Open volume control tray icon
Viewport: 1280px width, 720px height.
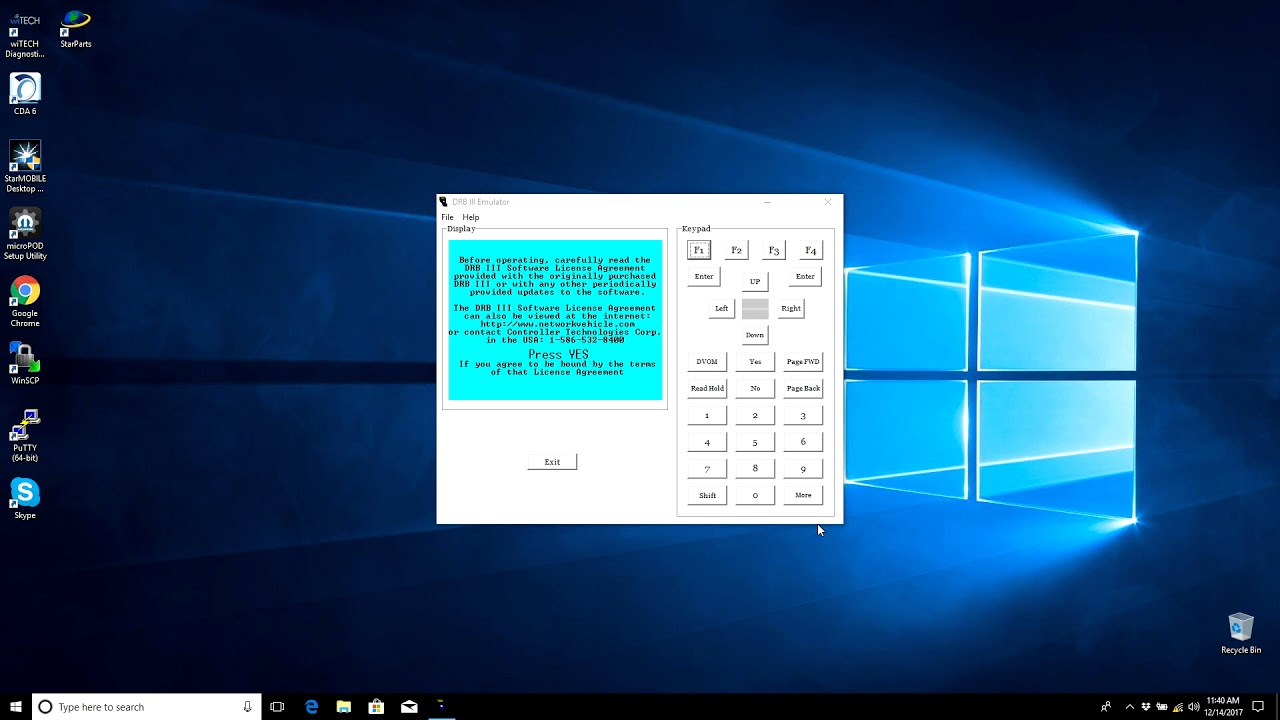click(x=1193, y=707)
